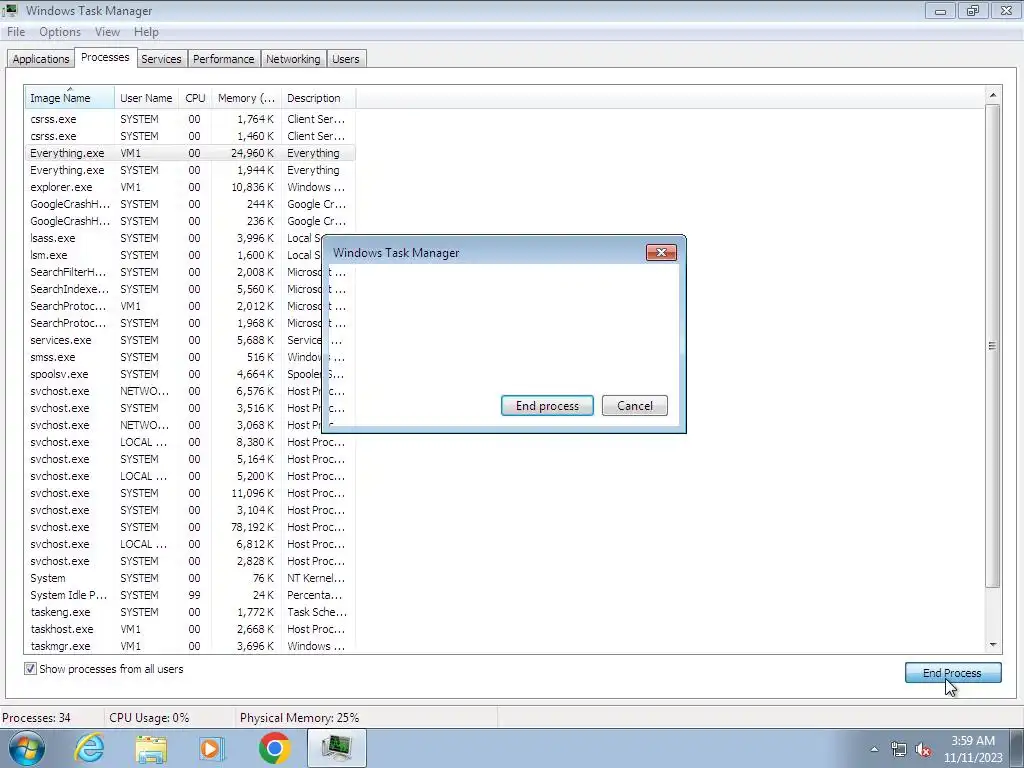Select csrss.exe row with 1,460 K
1024x768 pixels.
point(190,136)
